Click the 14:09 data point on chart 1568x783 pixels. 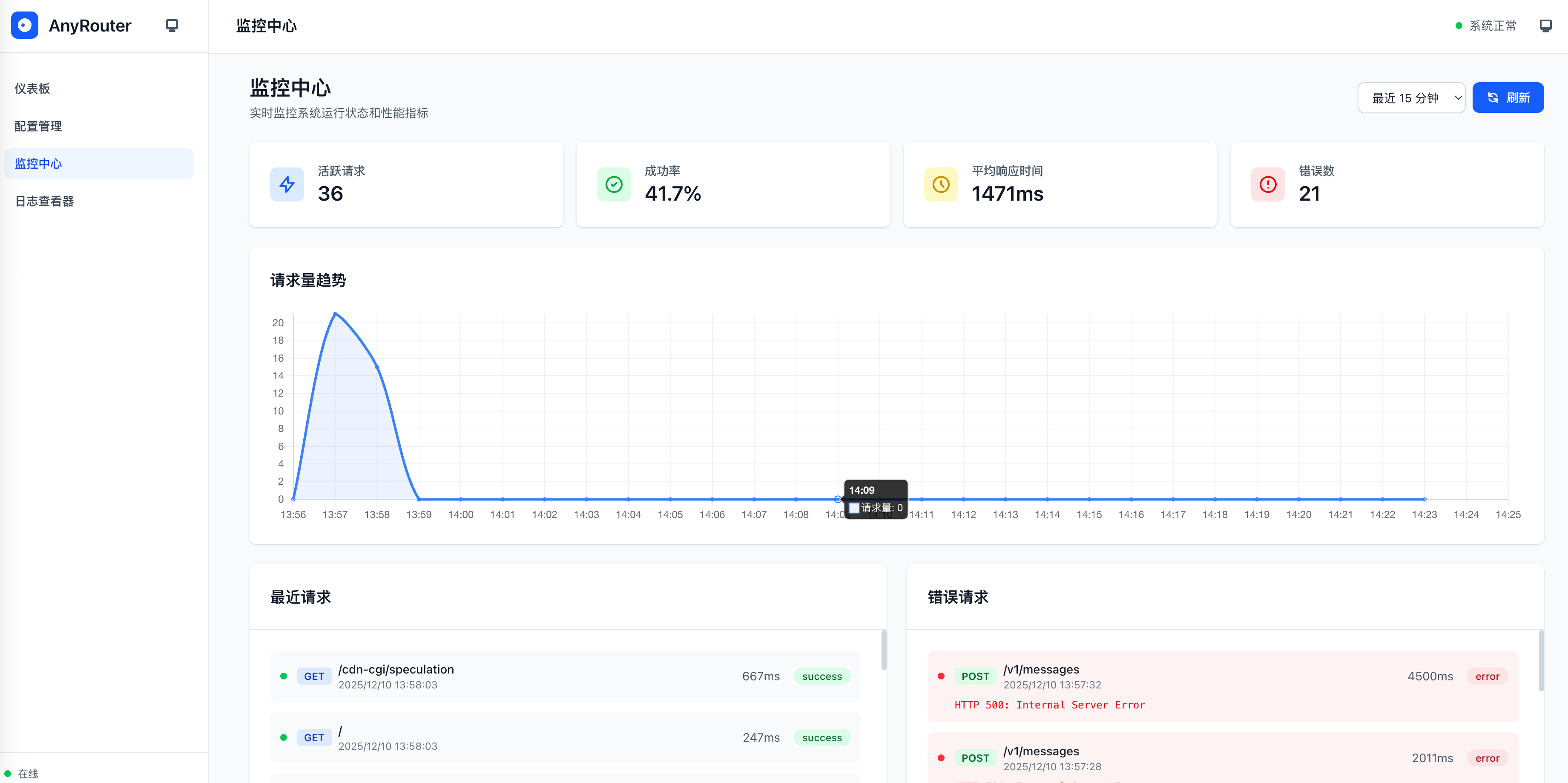(x=838, y=499)
